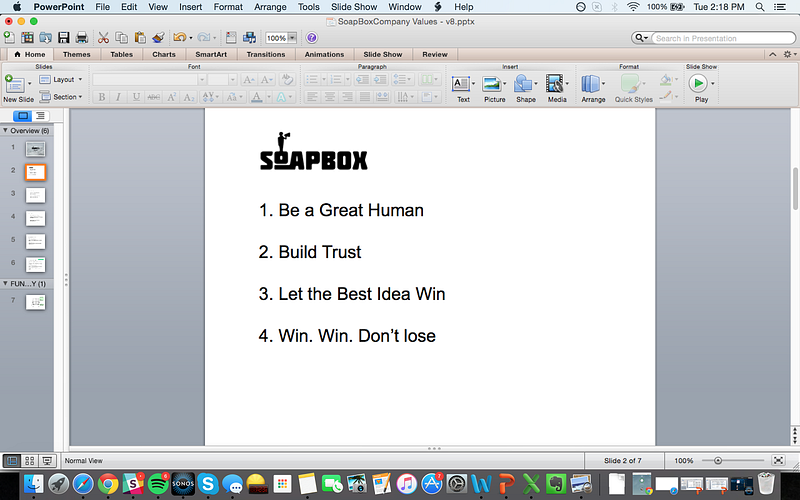Play the slide show from ribbon

(701, 88)
